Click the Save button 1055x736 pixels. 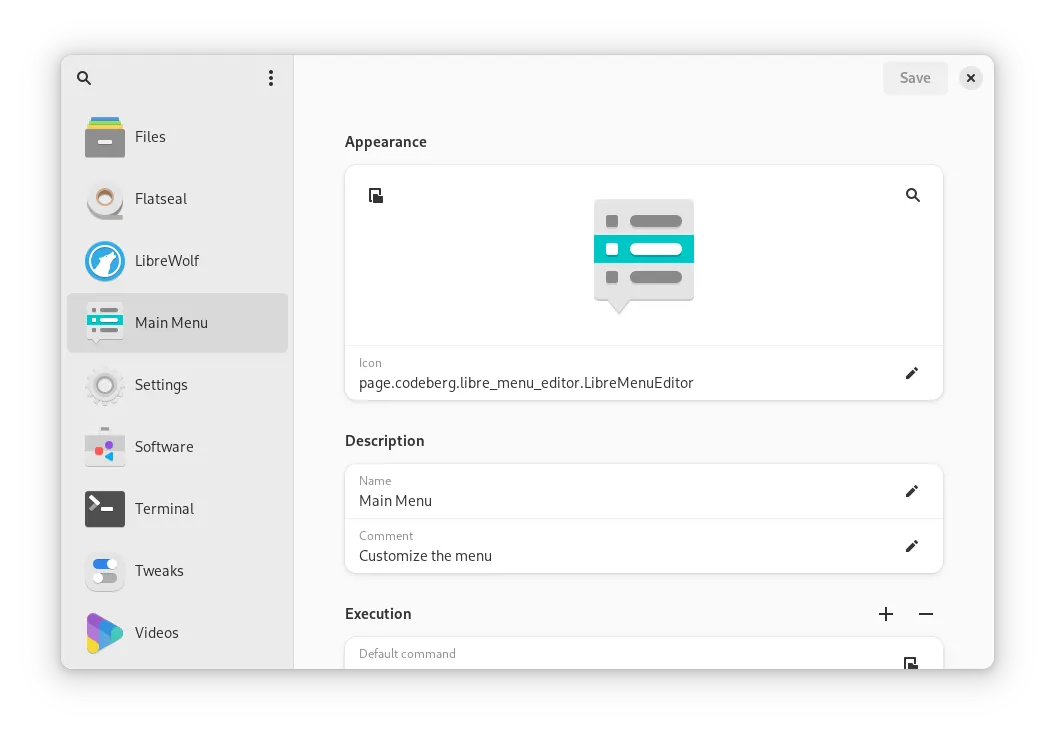click(915, 78)
